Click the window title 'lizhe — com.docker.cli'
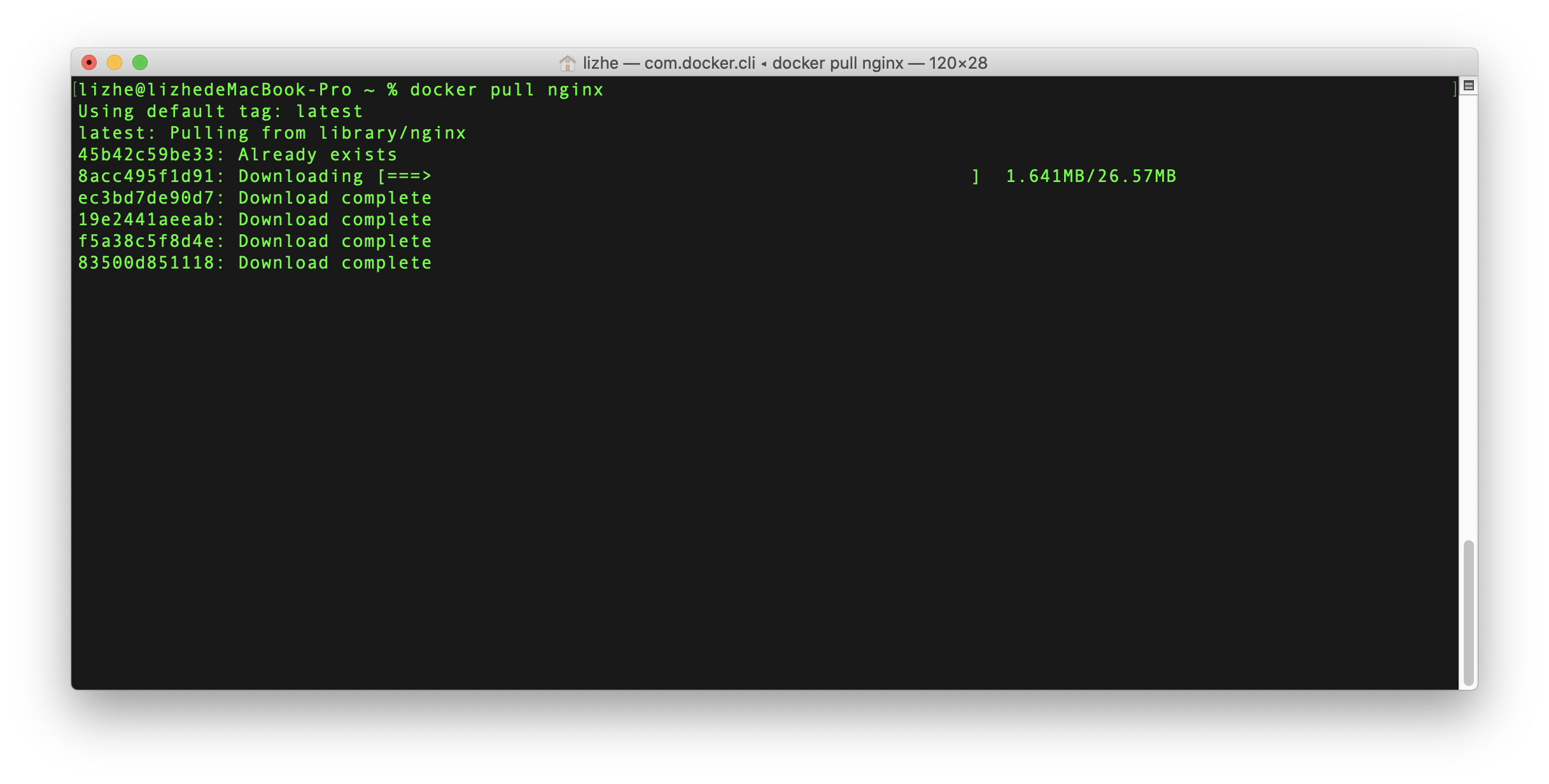Screen dimensions: 1549x784 669,63
